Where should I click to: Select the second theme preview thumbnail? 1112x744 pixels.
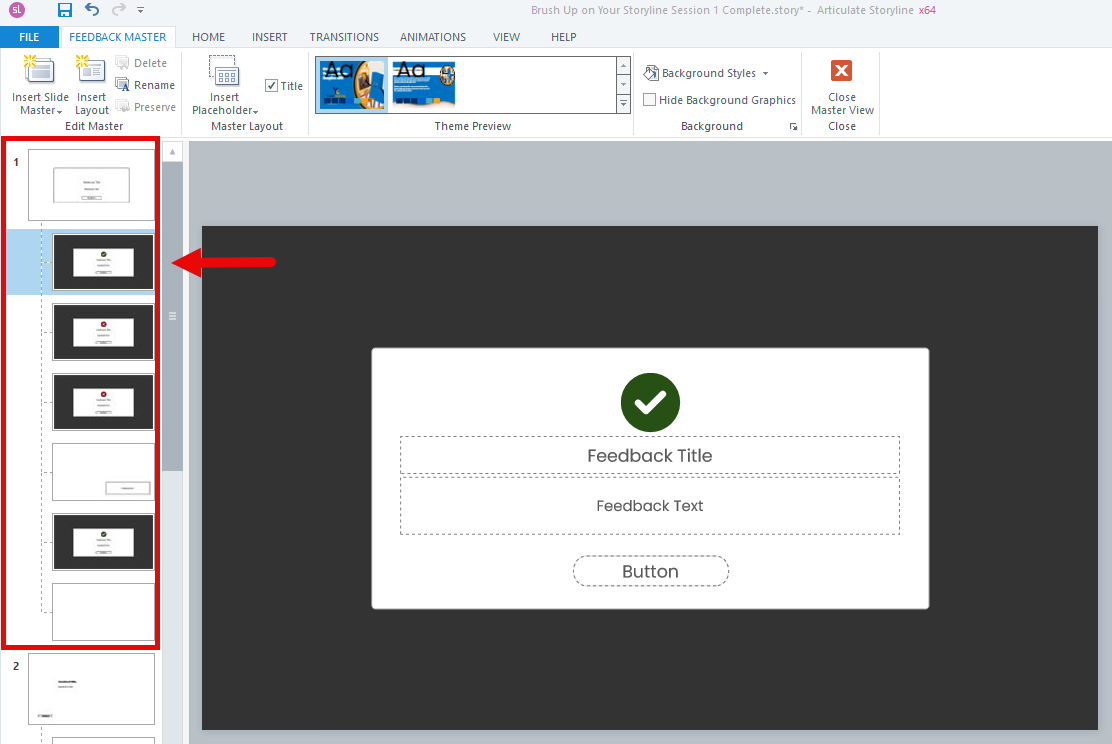[x=423, y=84]
